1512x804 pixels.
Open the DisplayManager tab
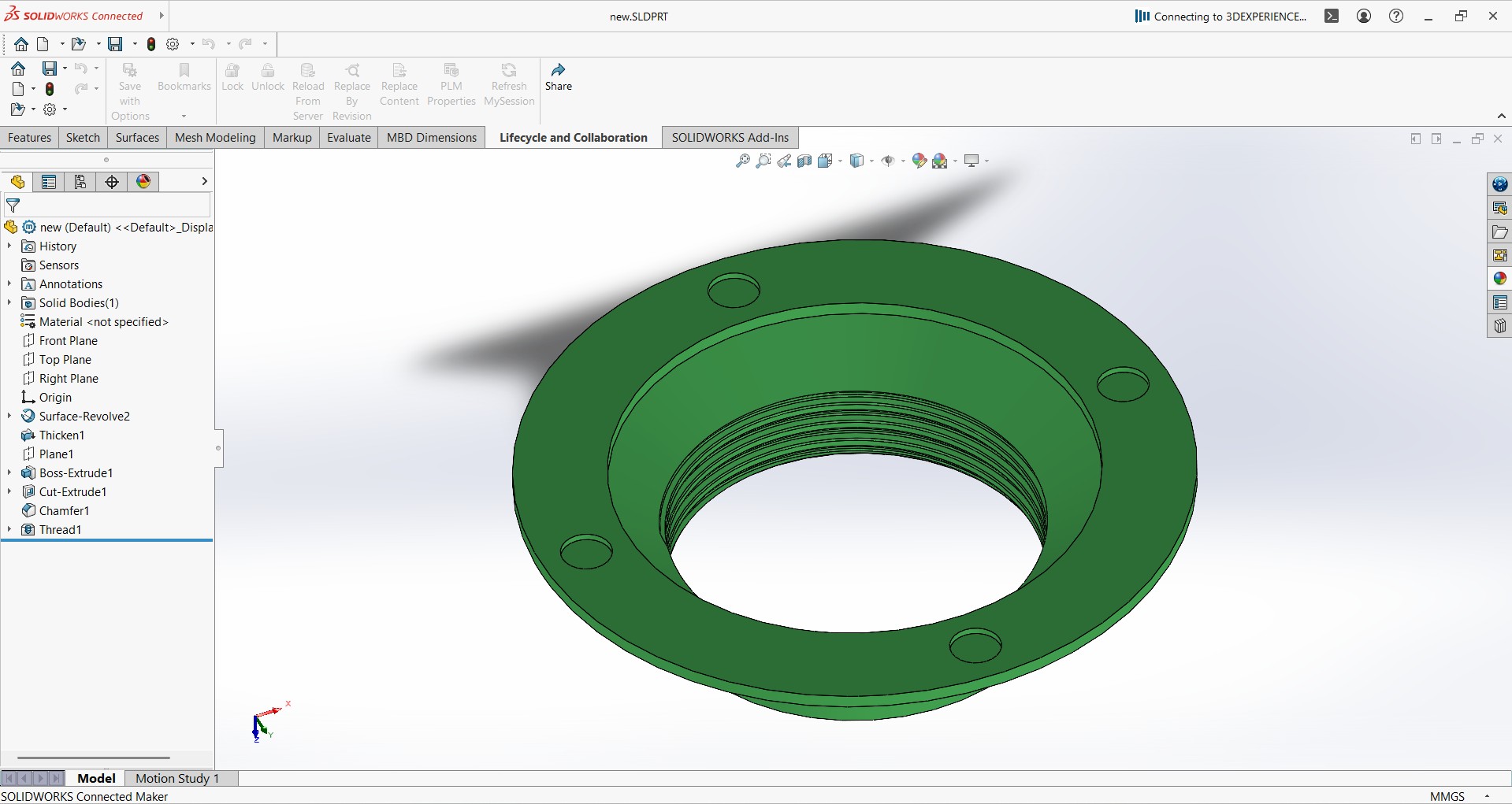pyautogui.click(x=143, y=182)
